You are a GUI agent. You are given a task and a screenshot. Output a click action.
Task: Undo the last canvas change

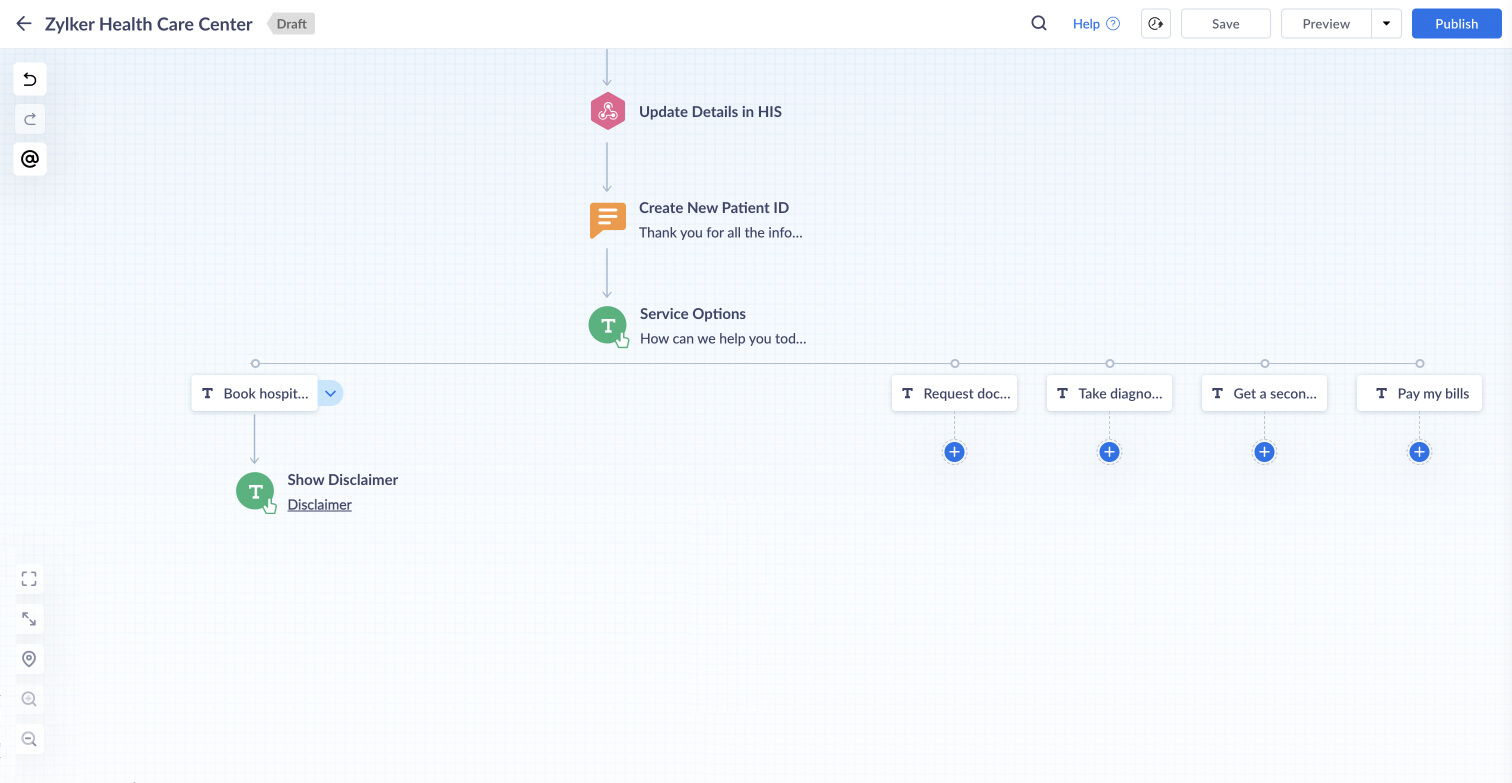(30, 79)
